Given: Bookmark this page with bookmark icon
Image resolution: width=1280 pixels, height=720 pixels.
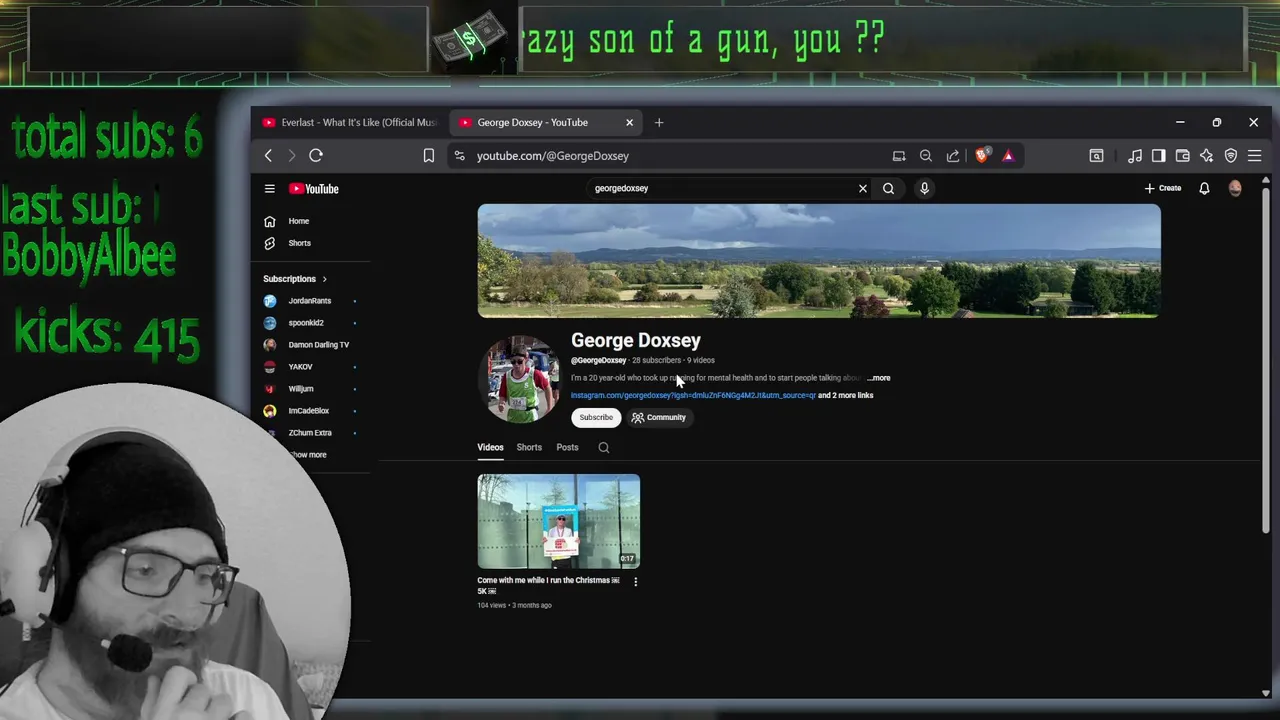Looking at the screenshot, I should click(428, 155).
